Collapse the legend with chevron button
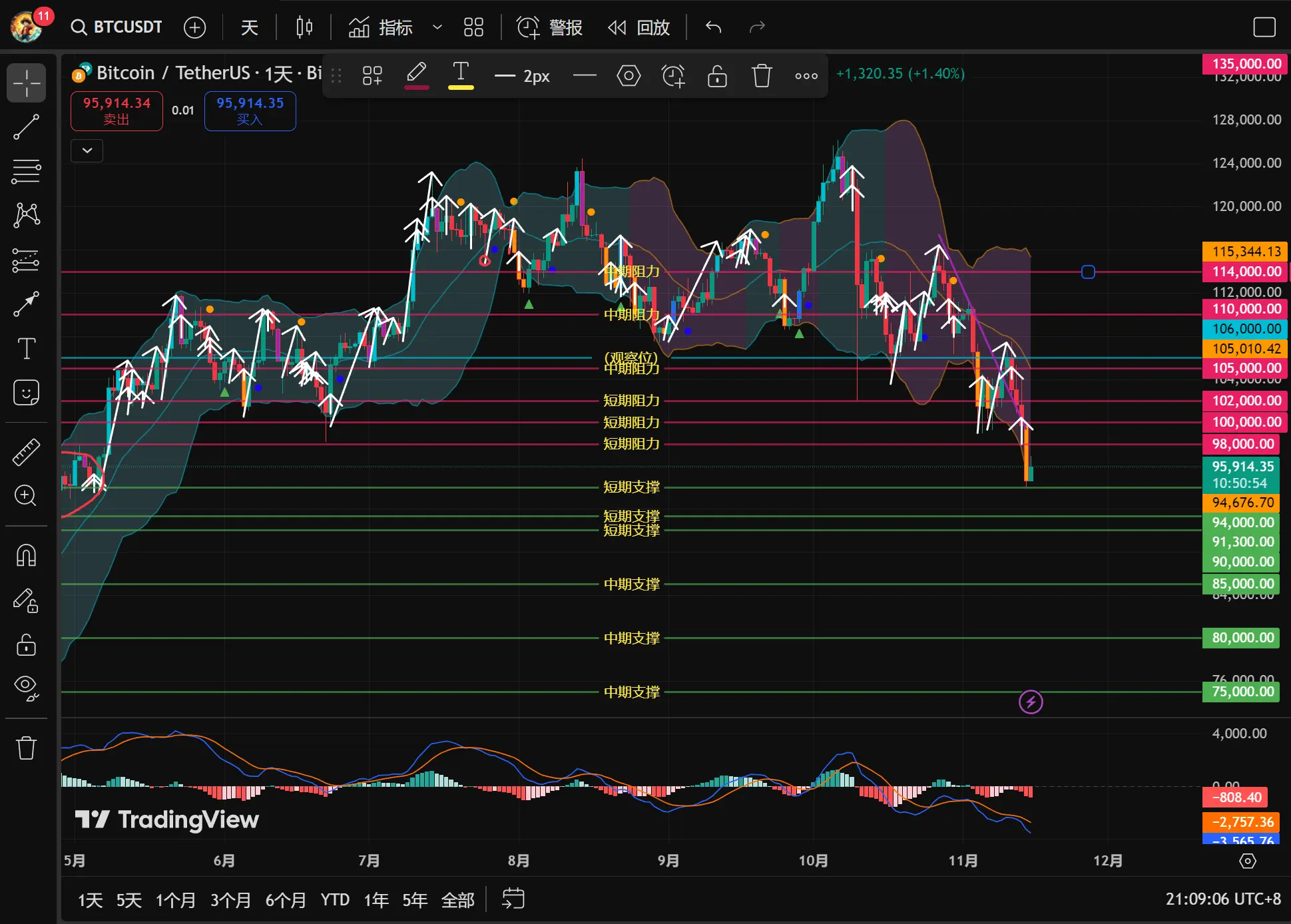The width and height of the screenshot is (1291, 924). pos(87,150)
